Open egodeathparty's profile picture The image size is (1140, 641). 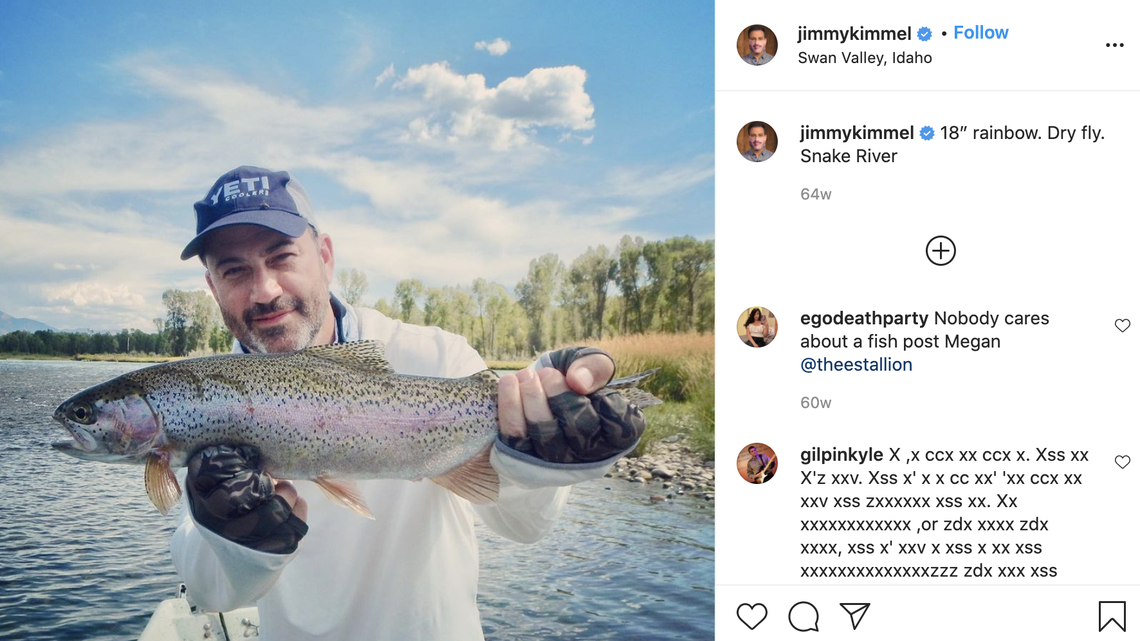(x=757, y=327)
